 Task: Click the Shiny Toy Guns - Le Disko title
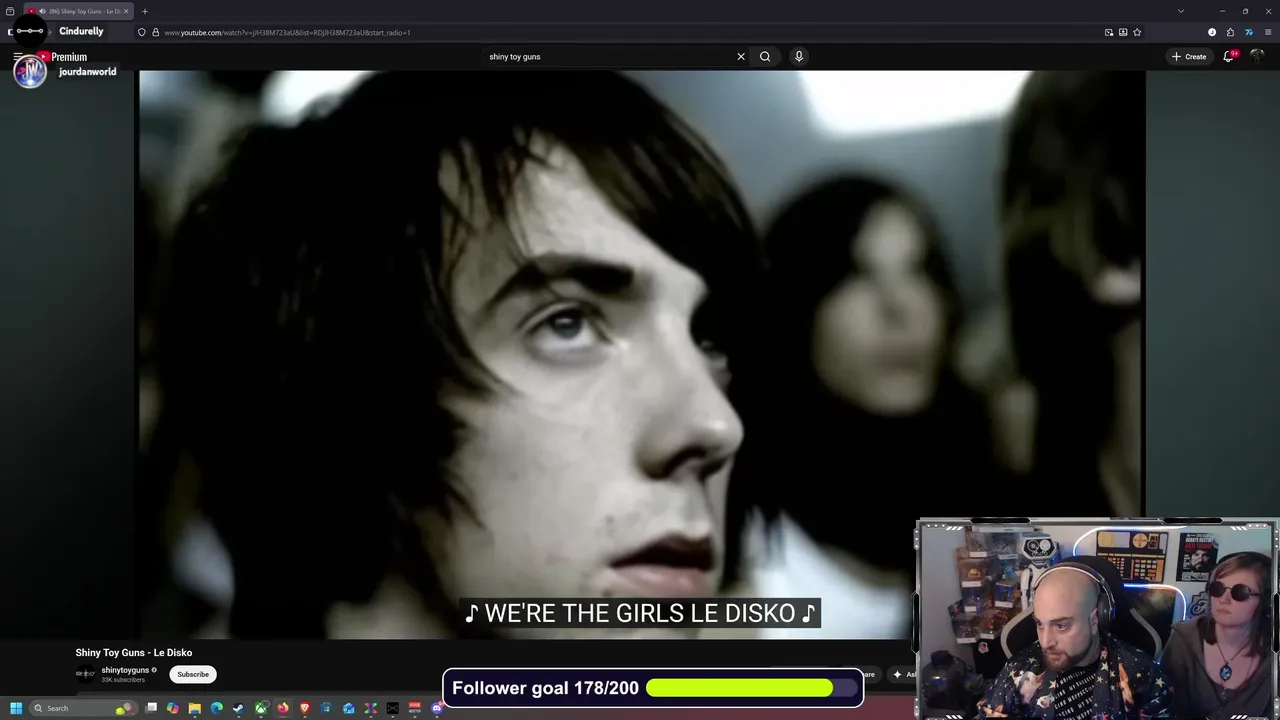pos(134,653)
